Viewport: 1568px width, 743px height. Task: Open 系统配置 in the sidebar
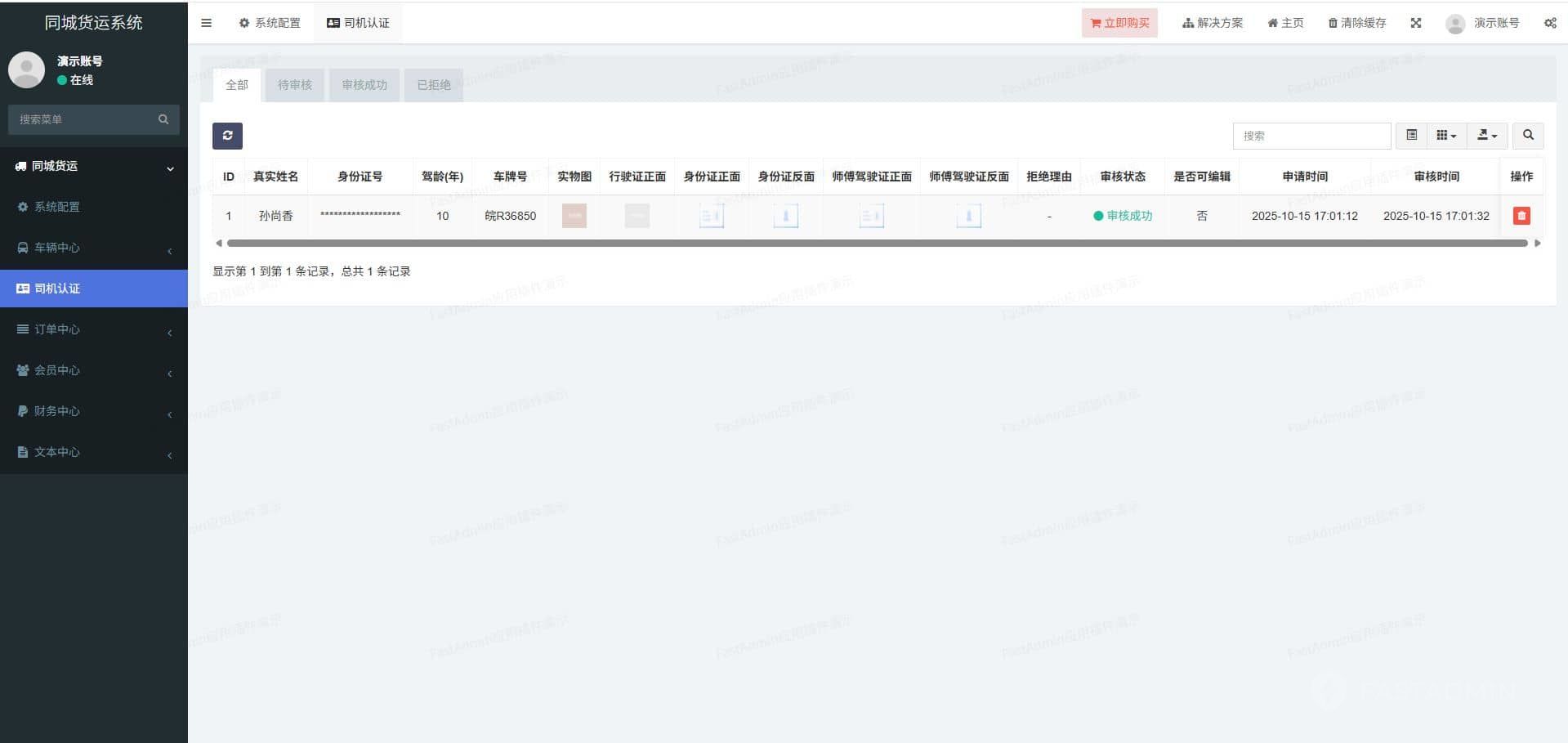click(x=94, y=207)
